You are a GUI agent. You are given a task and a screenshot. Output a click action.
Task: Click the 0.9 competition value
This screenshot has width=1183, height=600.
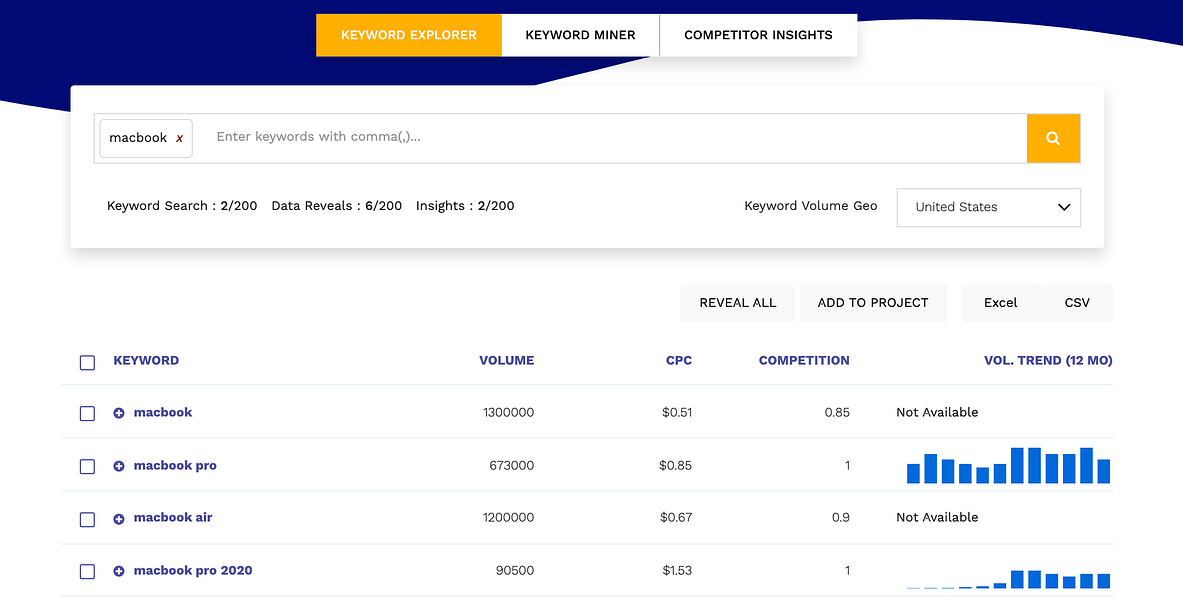pos(840,517)
